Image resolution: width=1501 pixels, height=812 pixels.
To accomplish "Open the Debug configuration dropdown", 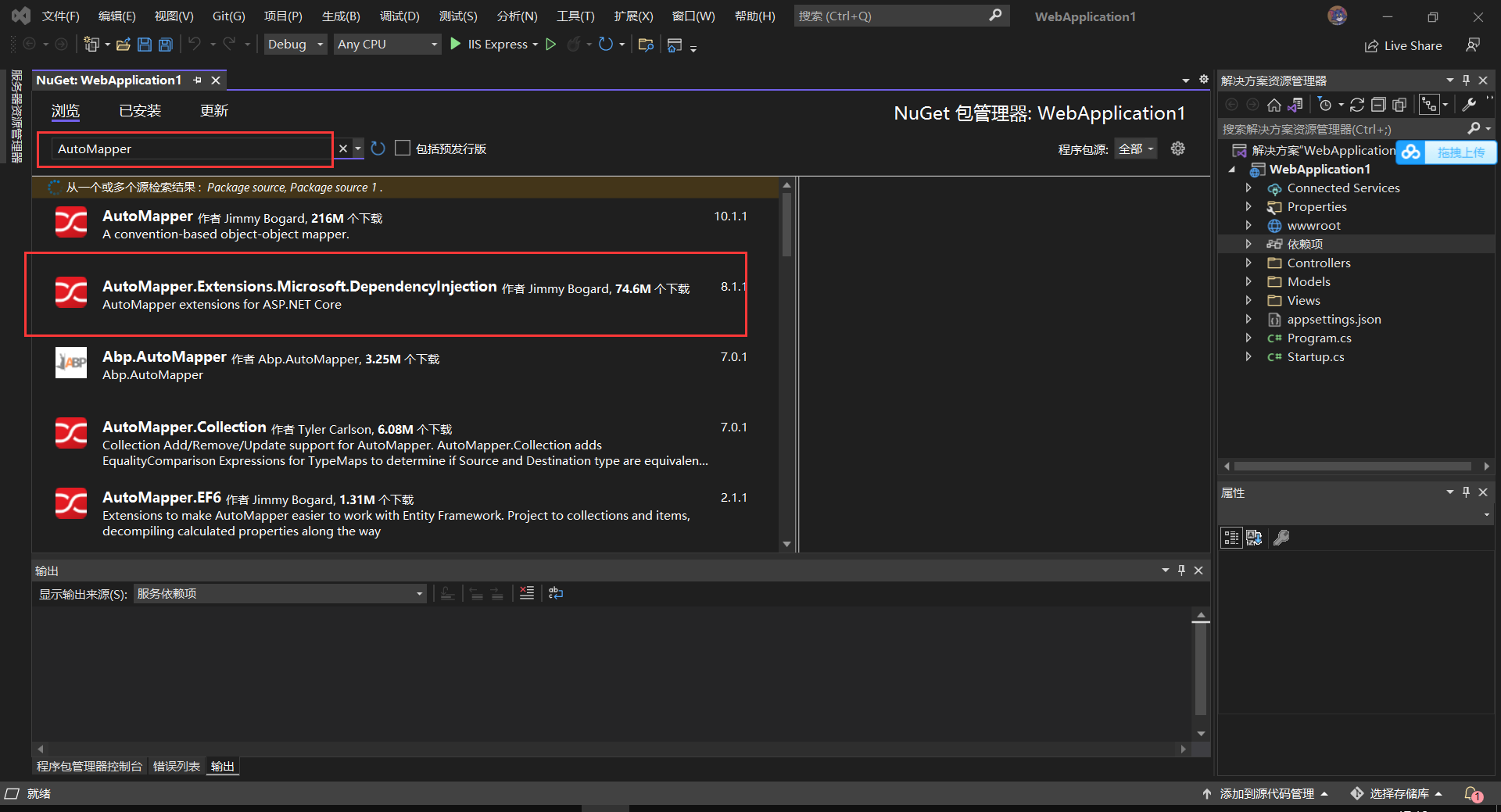I will (x=296, y=45).
